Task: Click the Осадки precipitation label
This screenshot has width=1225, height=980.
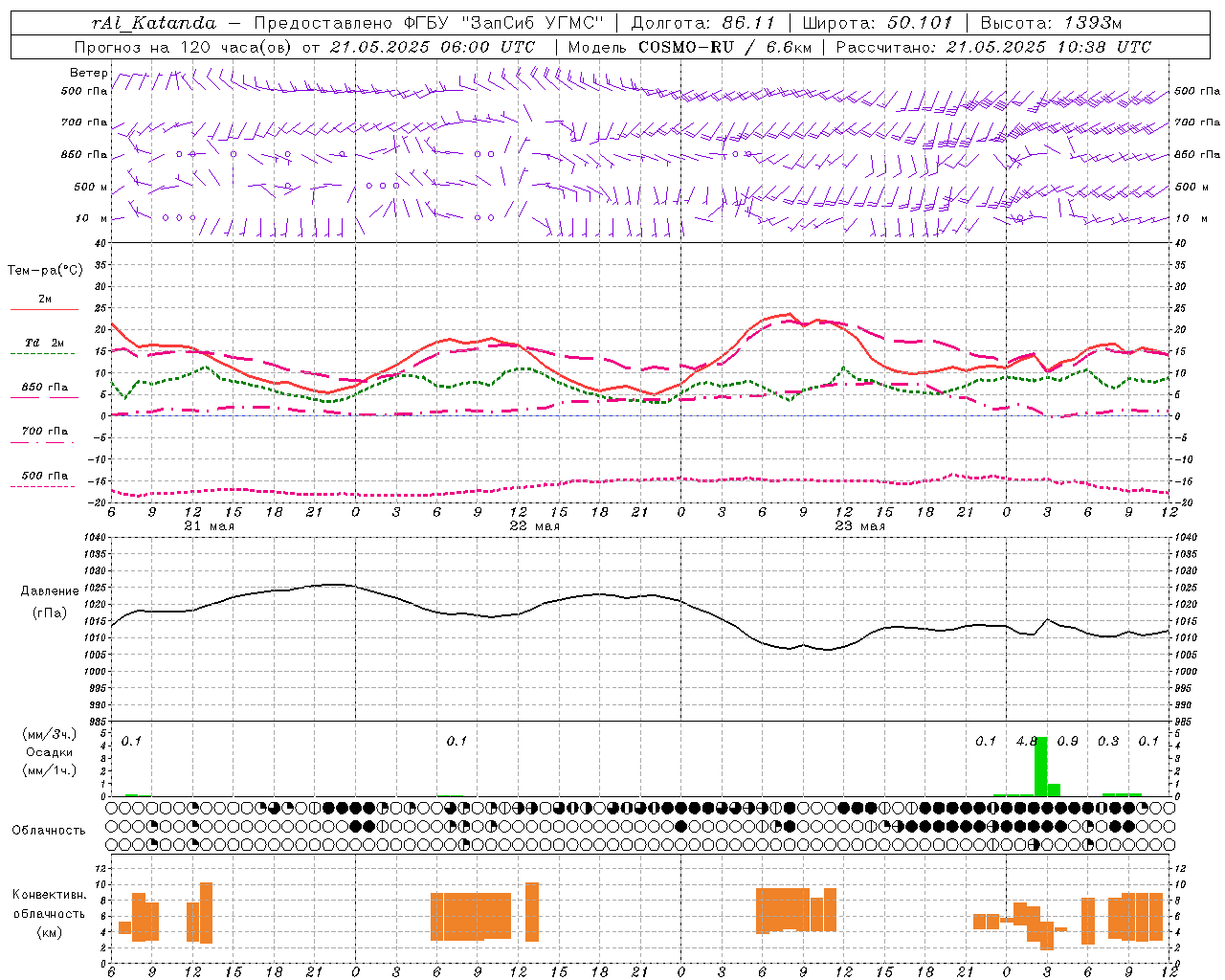Action: (49, 752)
